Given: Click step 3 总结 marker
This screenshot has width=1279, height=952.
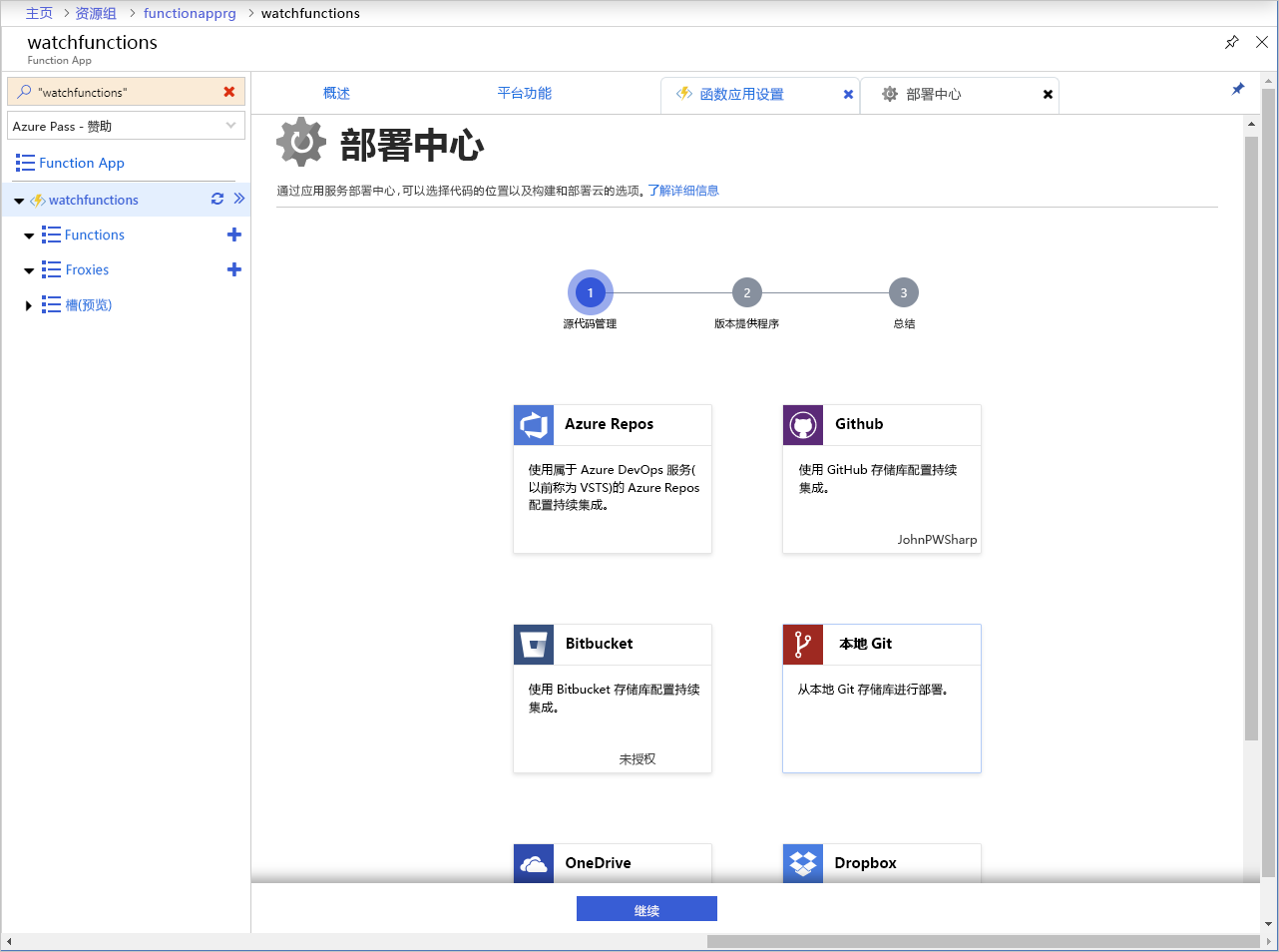Looking at the screenshot, I should pyautogui.click(x=904, y=292).
